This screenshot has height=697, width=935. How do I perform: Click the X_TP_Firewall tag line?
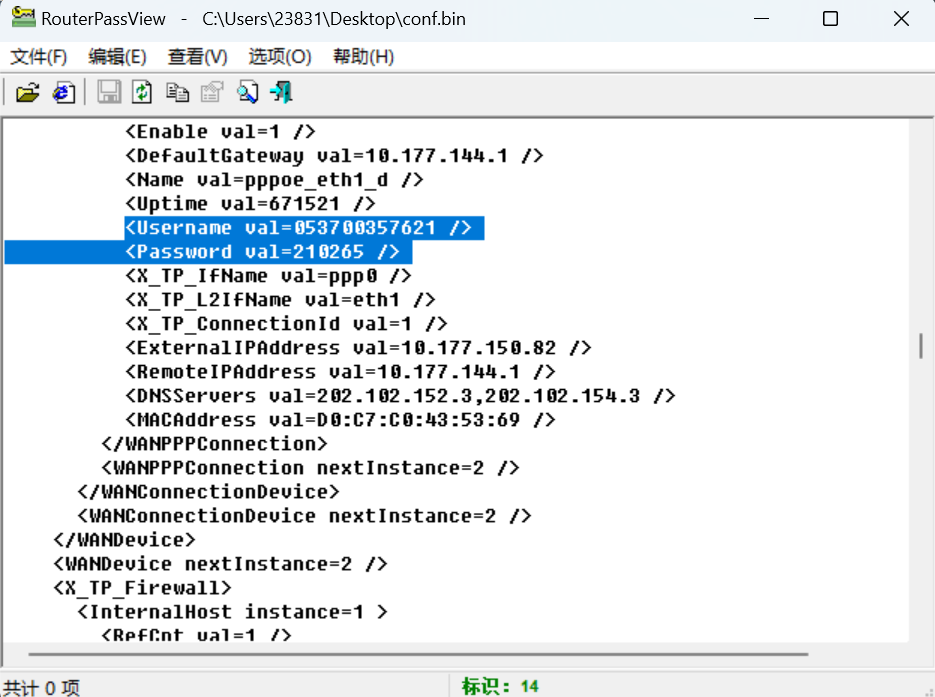pos(143,588)
